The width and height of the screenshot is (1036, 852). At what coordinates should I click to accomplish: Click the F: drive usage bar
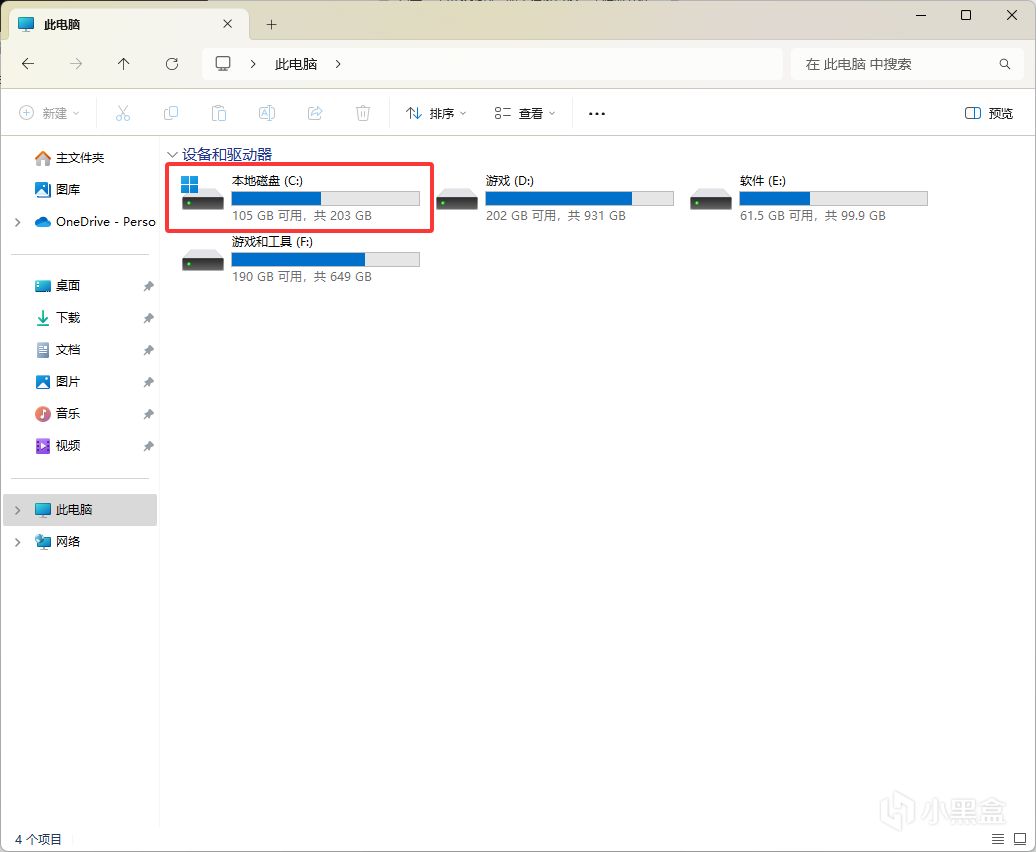(x=325, y=260)
